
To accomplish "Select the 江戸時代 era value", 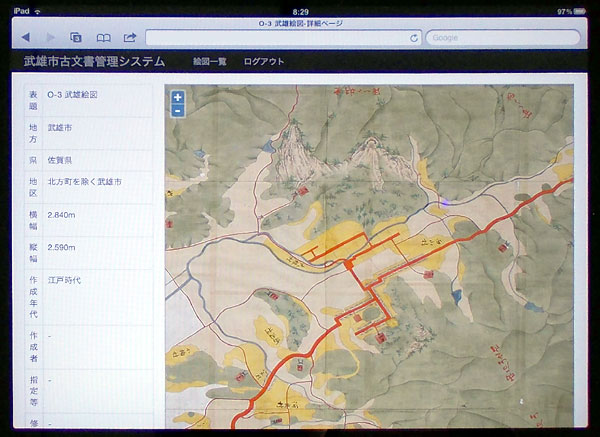I will [64, 280].
